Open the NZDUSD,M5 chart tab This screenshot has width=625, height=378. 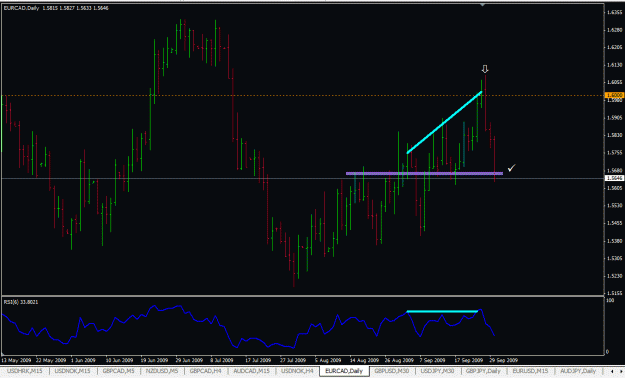coord(161,371)
